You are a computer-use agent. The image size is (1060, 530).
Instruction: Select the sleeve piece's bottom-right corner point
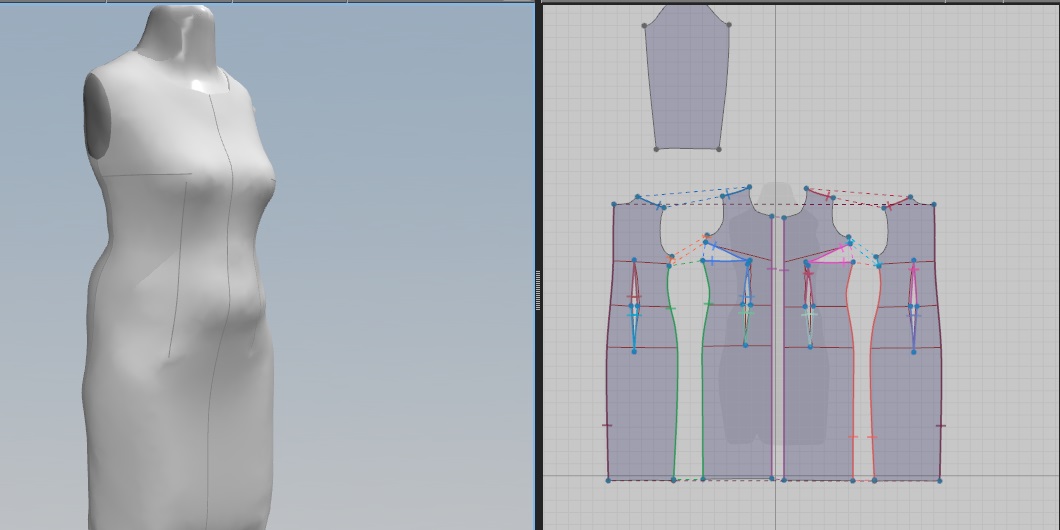pos(719,149)
